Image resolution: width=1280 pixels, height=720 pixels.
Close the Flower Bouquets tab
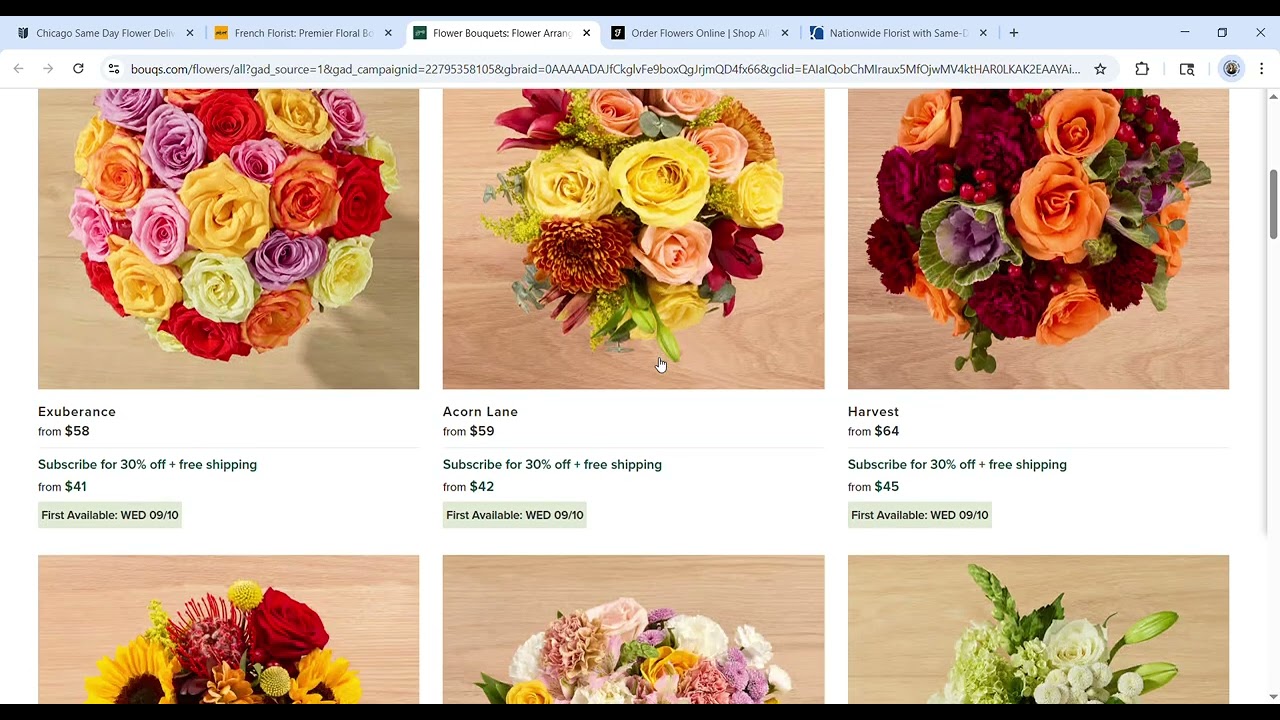pyautogui.click(x=586, y=33)
